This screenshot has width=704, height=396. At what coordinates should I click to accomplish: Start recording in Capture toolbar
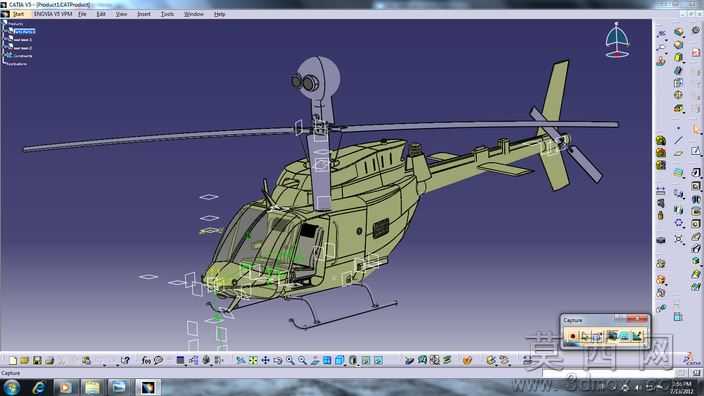tap(572, 336)
